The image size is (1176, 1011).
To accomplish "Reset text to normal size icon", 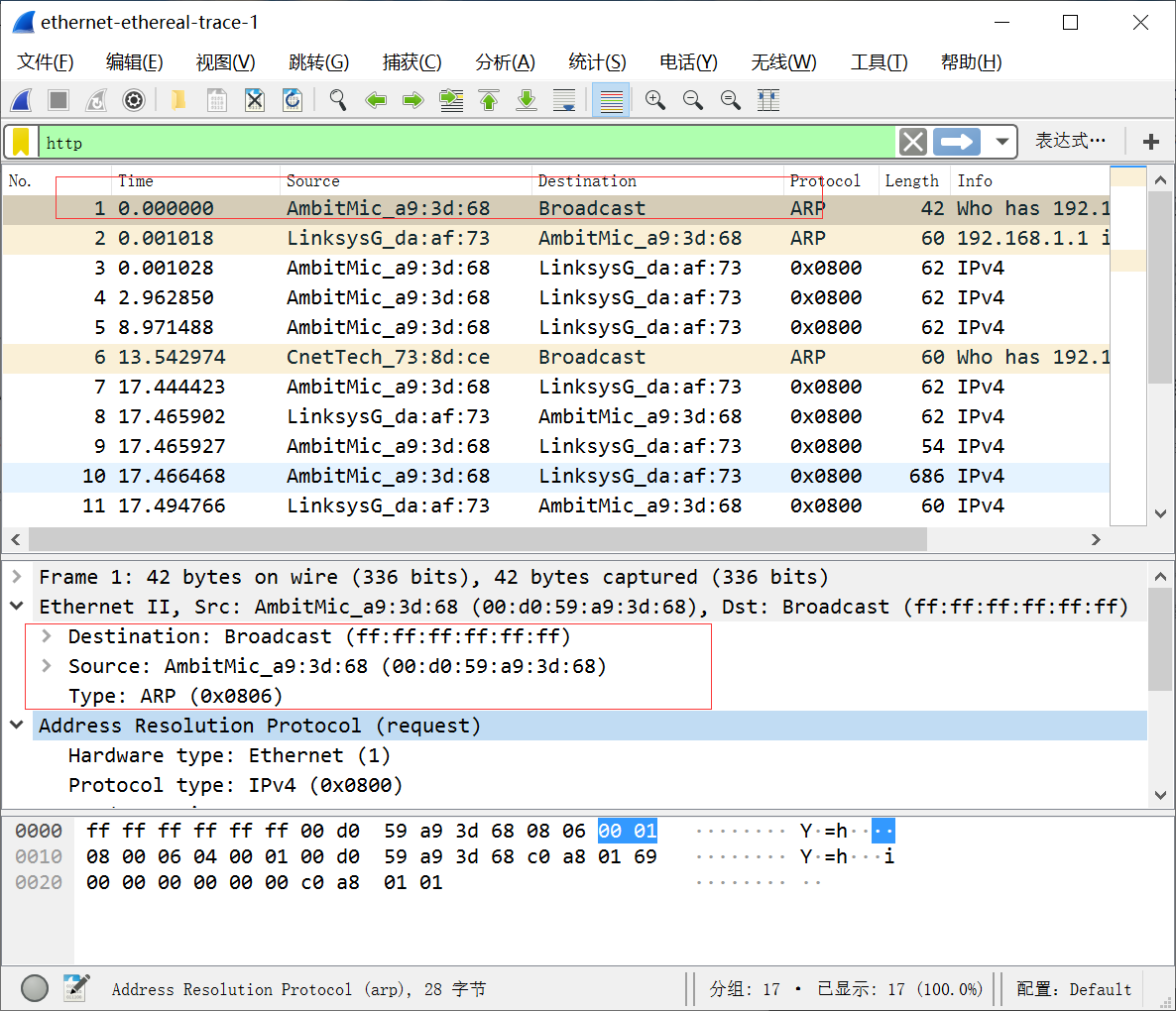I will point(731,100).
